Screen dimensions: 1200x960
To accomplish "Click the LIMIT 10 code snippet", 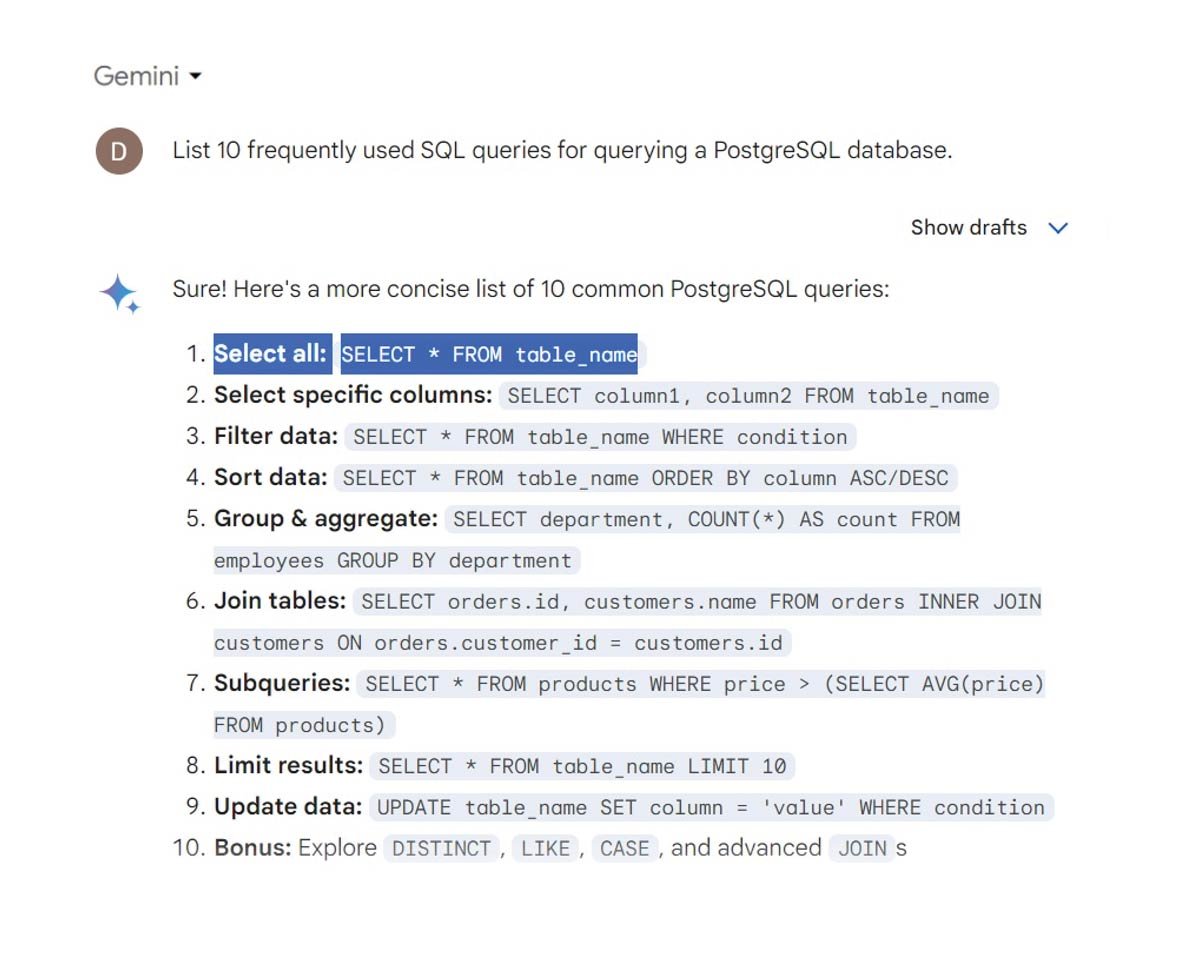I will 582,766.
